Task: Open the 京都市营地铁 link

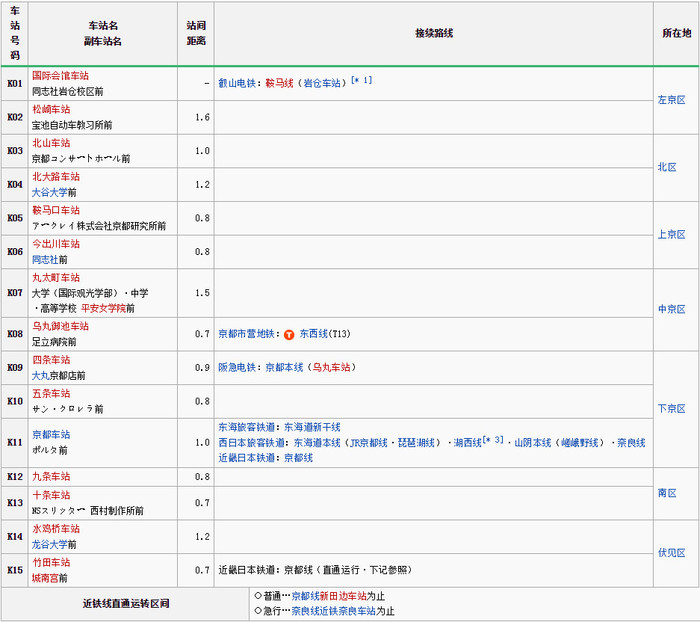Action: [x=246, y=334]
